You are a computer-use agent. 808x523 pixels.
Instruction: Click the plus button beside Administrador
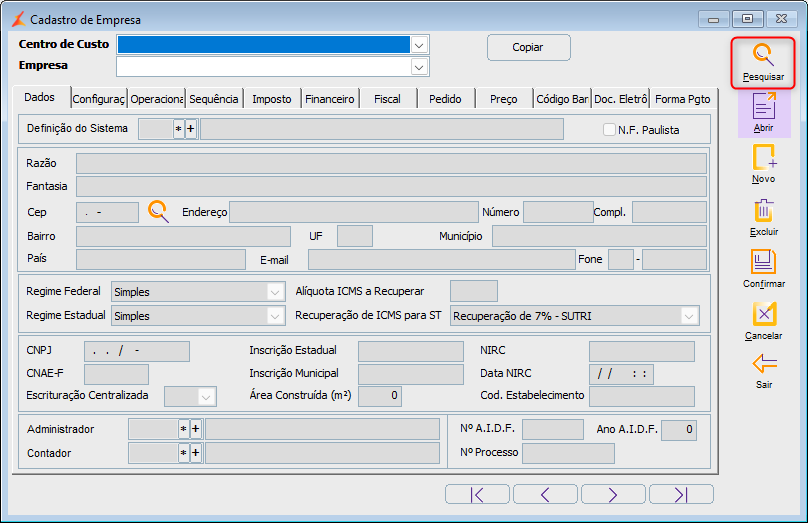(195, 429)
